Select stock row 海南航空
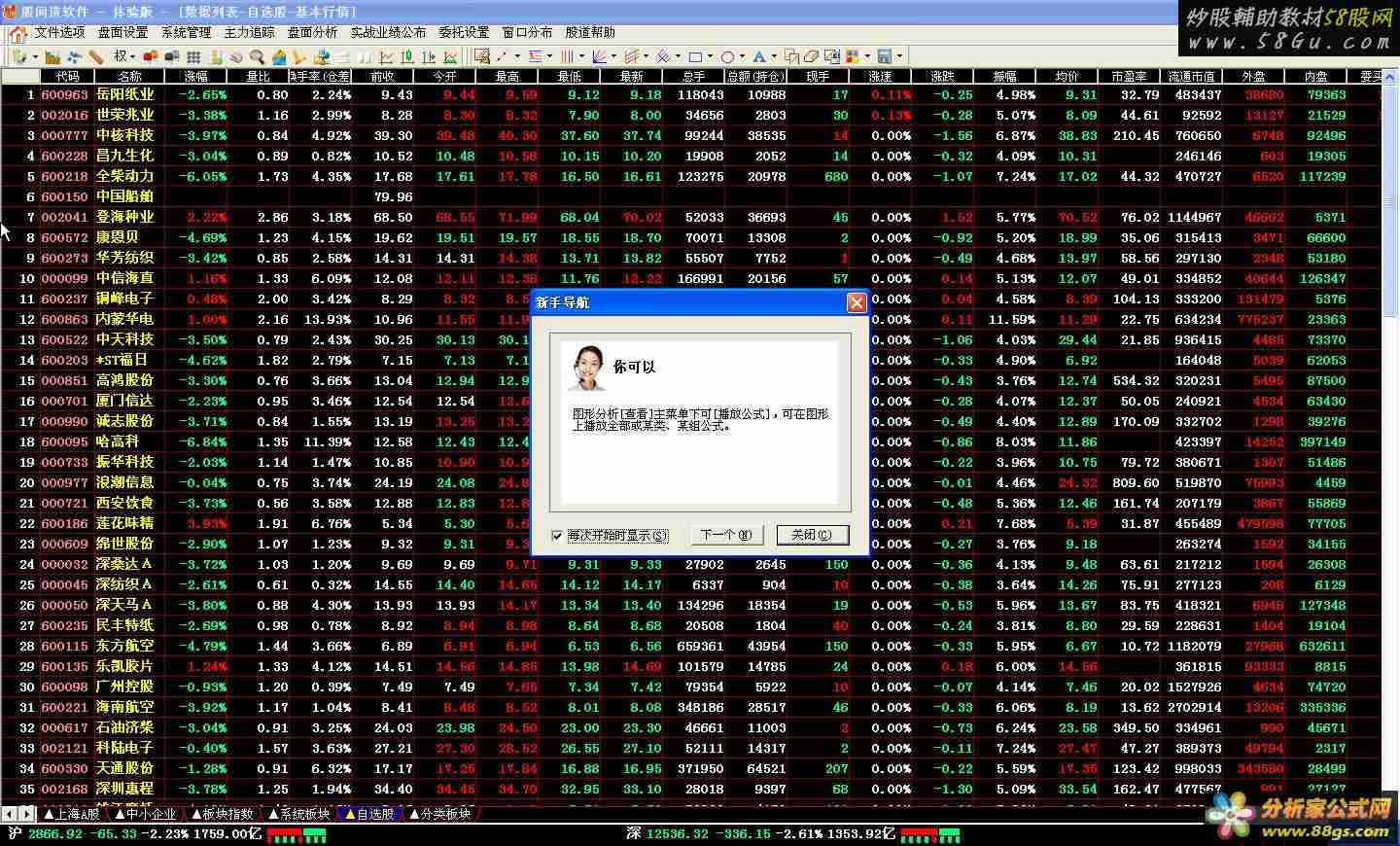The image size is (1400, 846). point(691,707)
